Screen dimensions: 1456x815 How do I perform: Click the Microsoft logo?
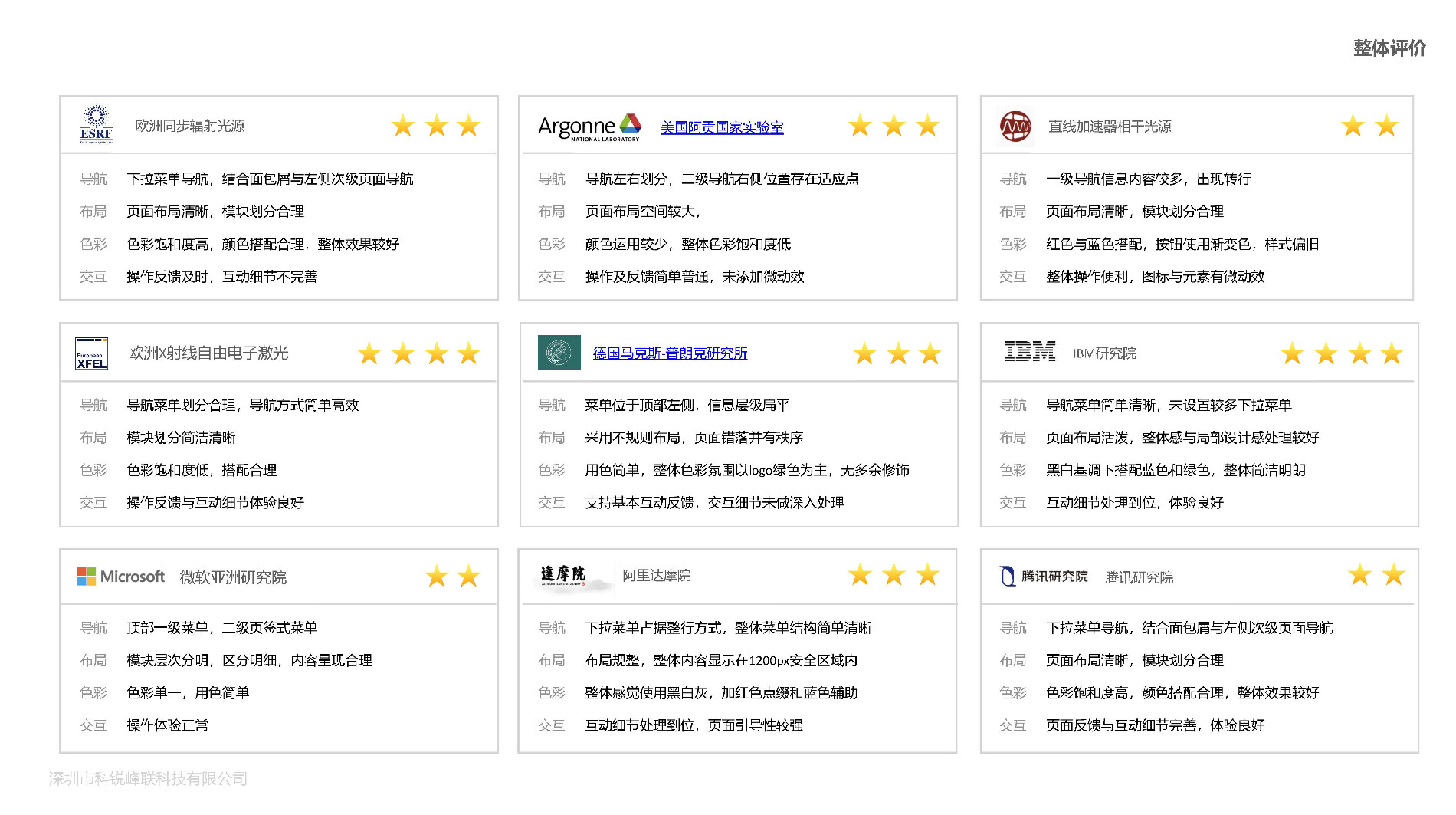pos(120,577)
